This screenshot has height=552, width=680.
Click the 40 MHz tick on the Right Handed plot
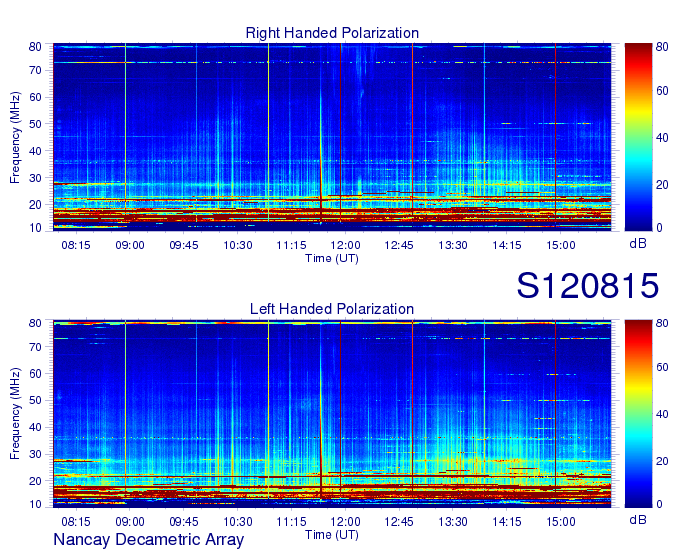(35, 151)
